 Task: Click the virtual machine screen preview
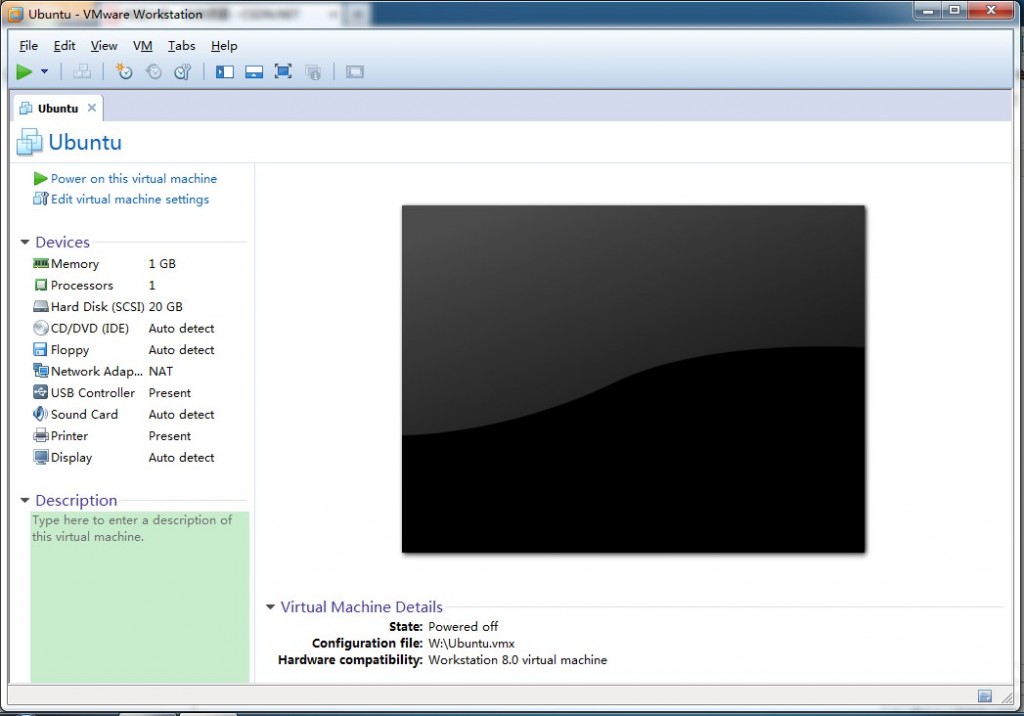pyautogui.click(x=633, y=379)
